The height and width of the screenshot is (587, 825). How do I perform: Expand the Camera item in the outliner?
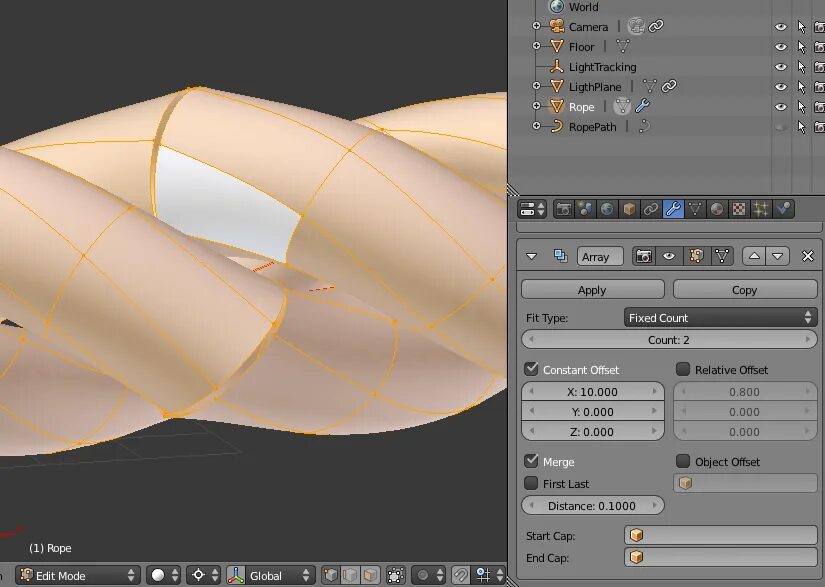pos(537,26)
